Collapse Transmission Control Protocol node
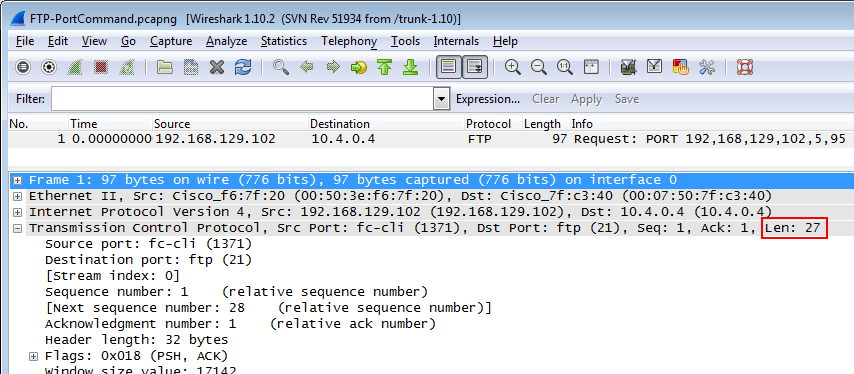Image resolution: width=854 pixels, height=374 pixels. 18,228
